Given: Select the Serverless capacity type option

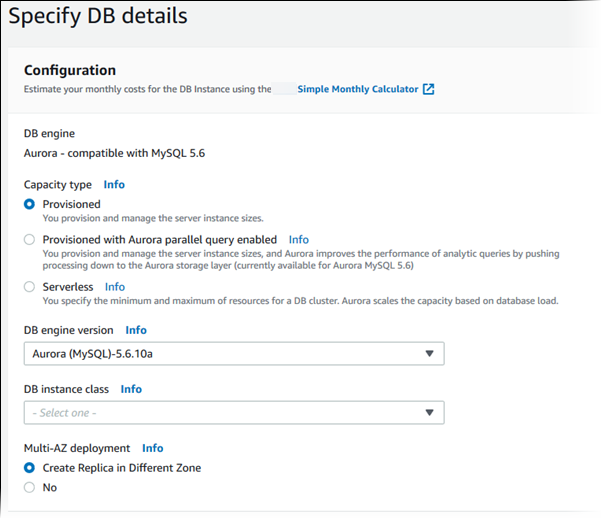Looking at the screenshot, I should click(x=30, y=287).
